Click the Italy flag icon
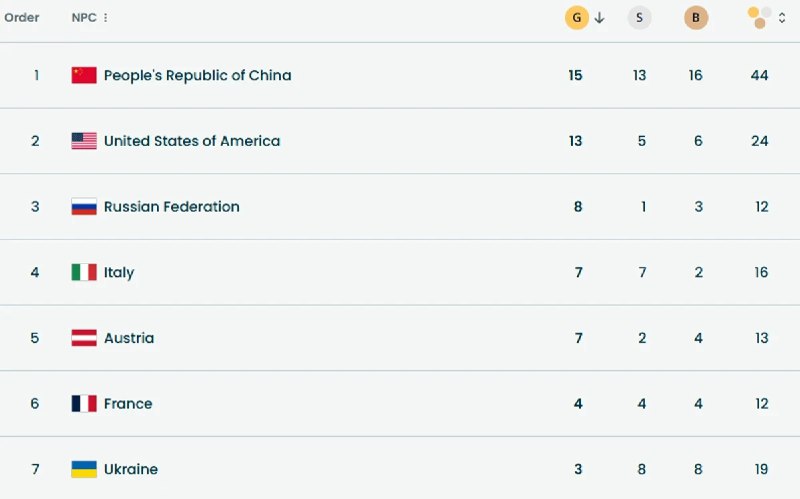Image resolution: width=800 pixels, height=499 pixels. 84,272
